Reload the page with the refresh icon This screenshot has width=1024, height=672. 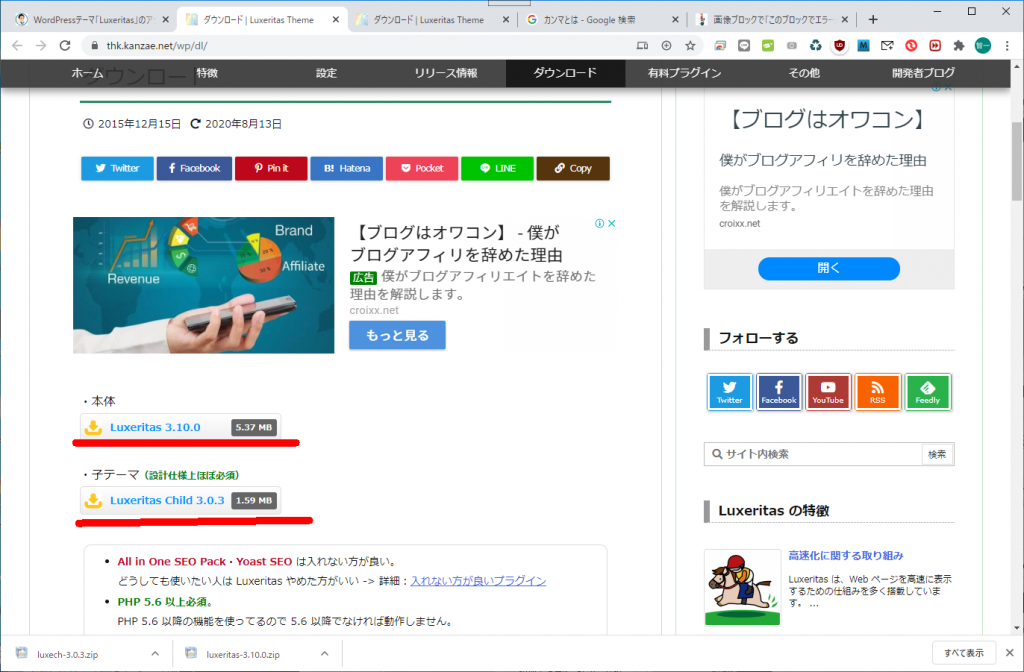(65, 45)
